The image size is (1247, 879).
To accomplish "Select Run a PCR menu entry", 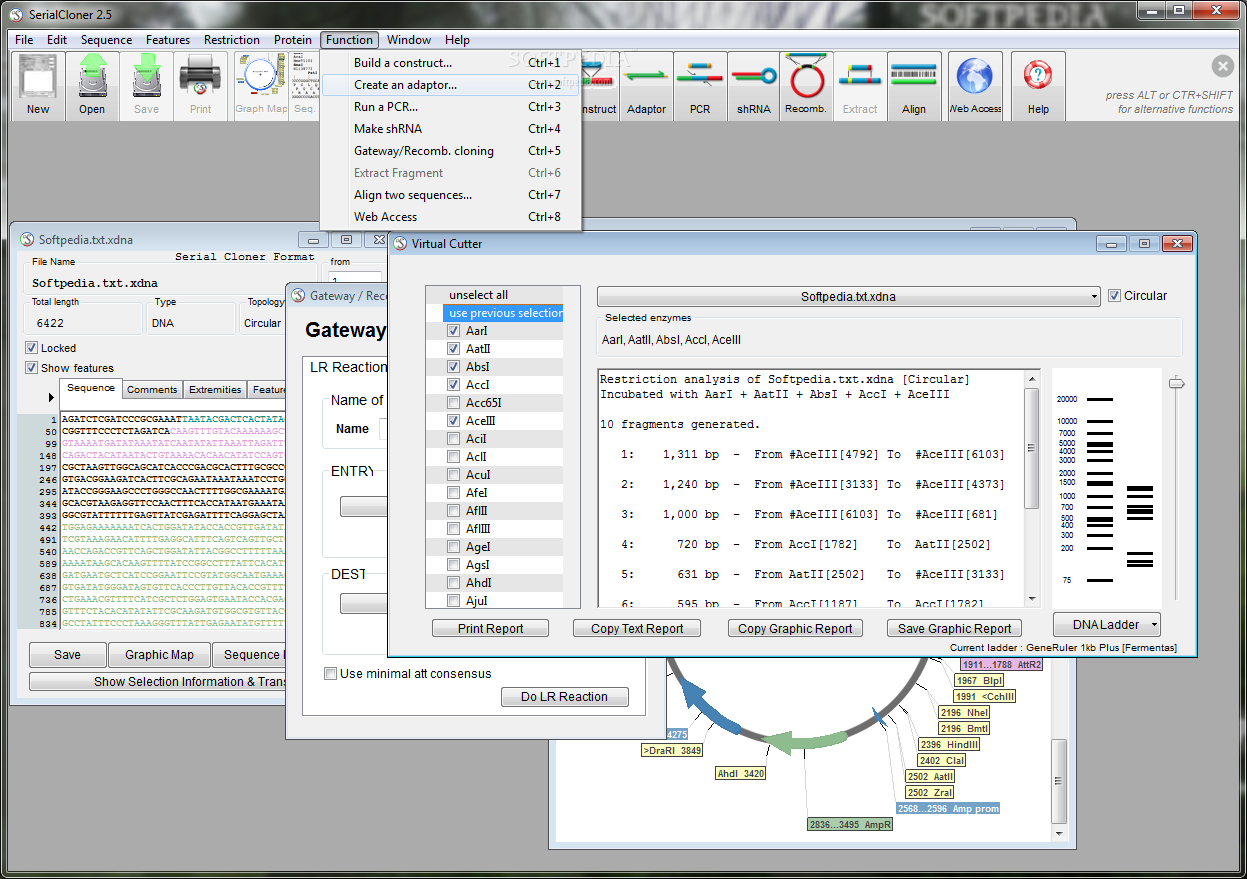I will 451,107.
